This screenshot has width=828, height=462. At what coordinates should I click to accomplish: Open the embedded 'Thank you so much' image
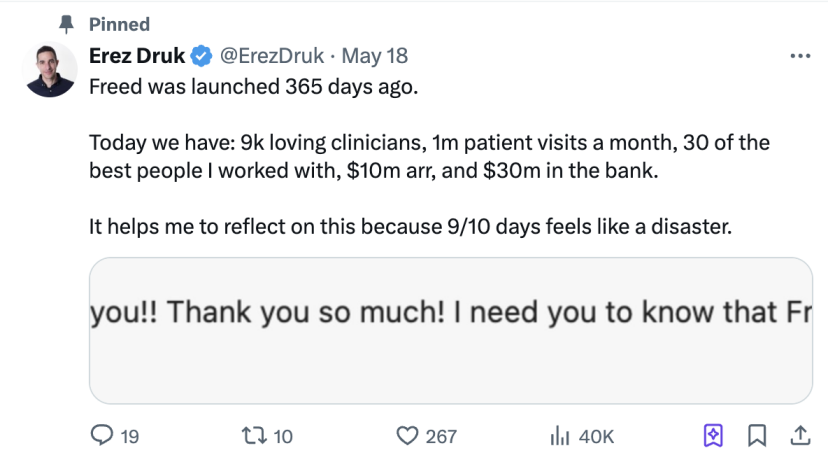click(450, 331)
